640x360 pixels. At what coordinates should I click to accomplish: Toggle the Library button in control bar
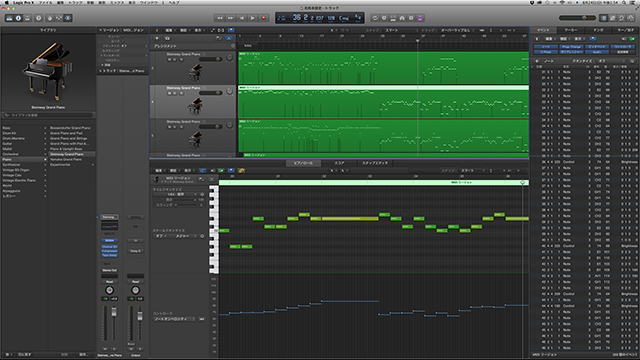(x=9, y=18)
